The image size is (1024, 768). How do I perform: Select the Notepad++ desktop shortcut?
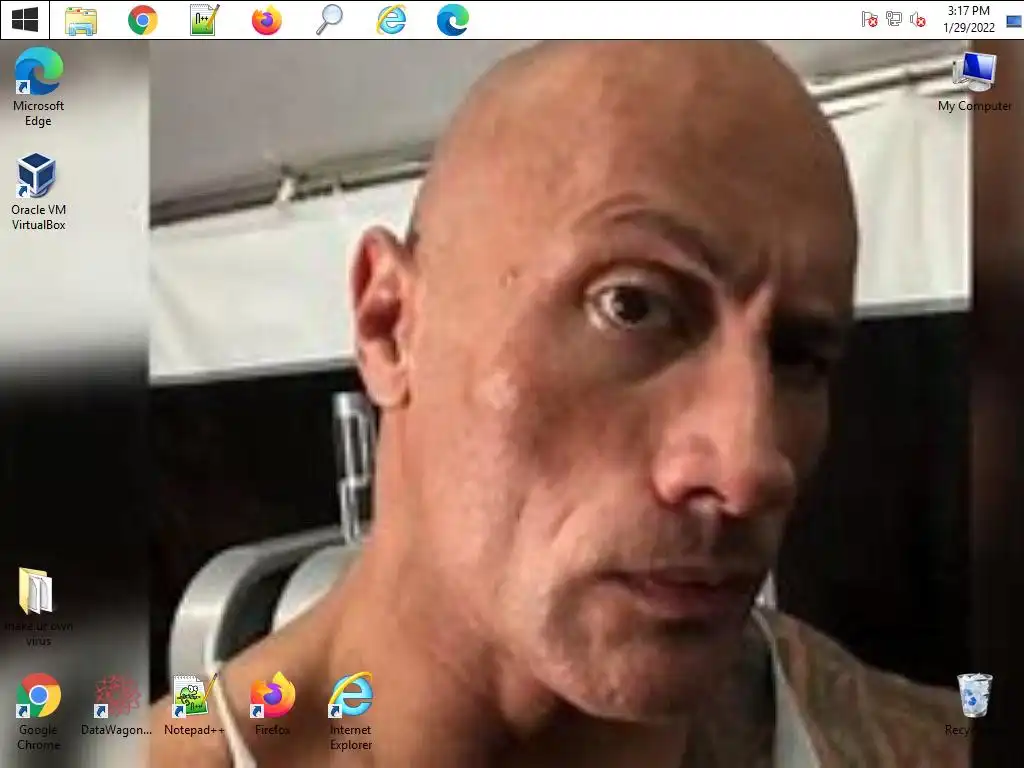point(194,705)
